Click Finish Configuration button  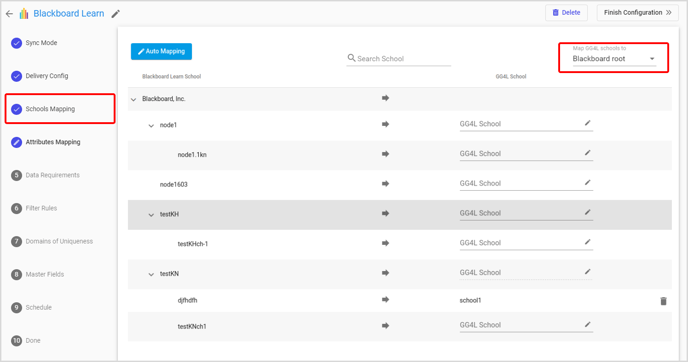click(637, 13)
